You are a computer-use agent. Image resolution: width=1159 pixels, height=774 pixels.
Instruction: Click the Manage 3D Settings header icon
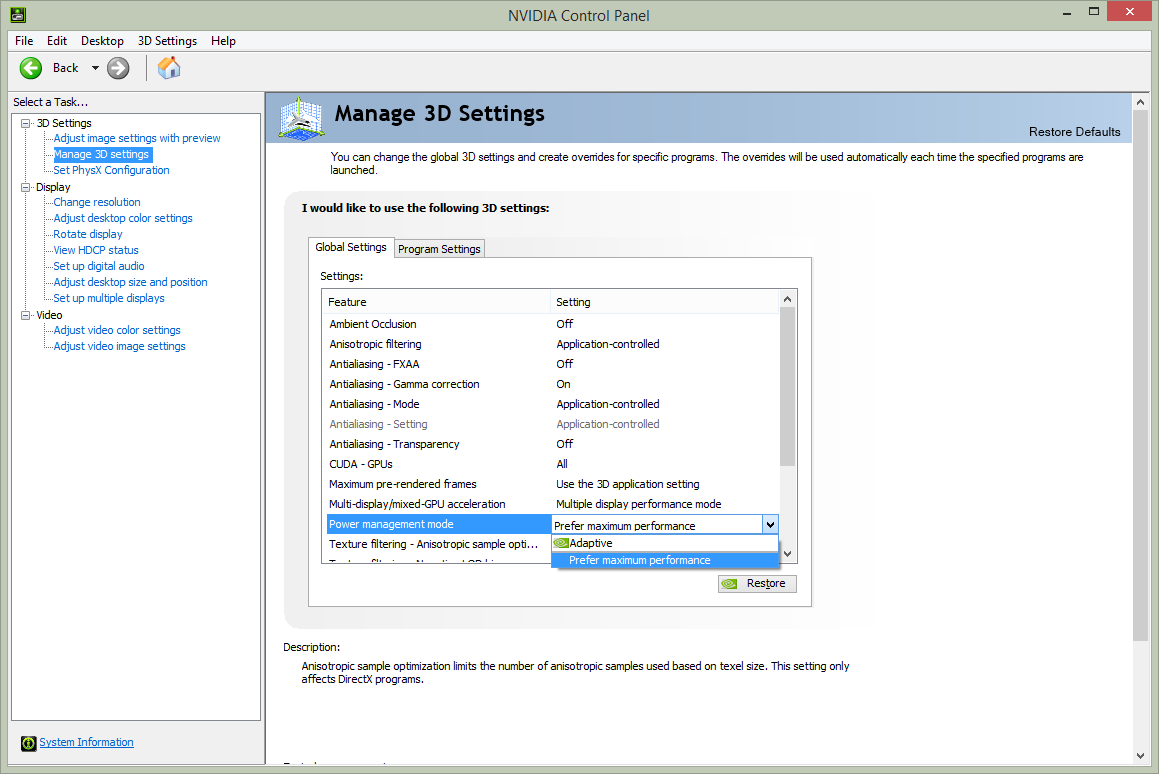pos(302,118)
